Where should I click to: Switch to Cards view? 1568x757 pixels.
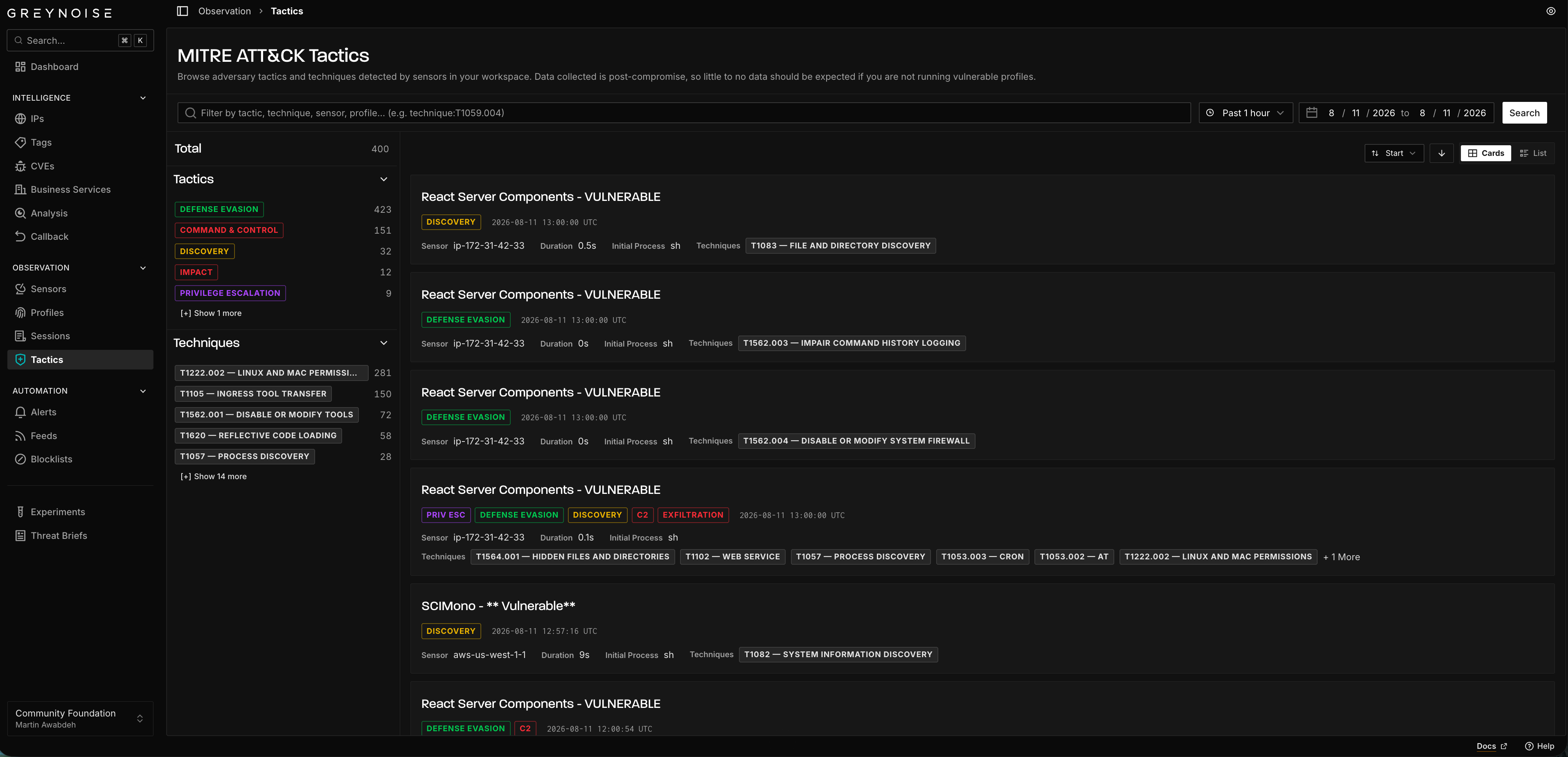point(1485,153)
